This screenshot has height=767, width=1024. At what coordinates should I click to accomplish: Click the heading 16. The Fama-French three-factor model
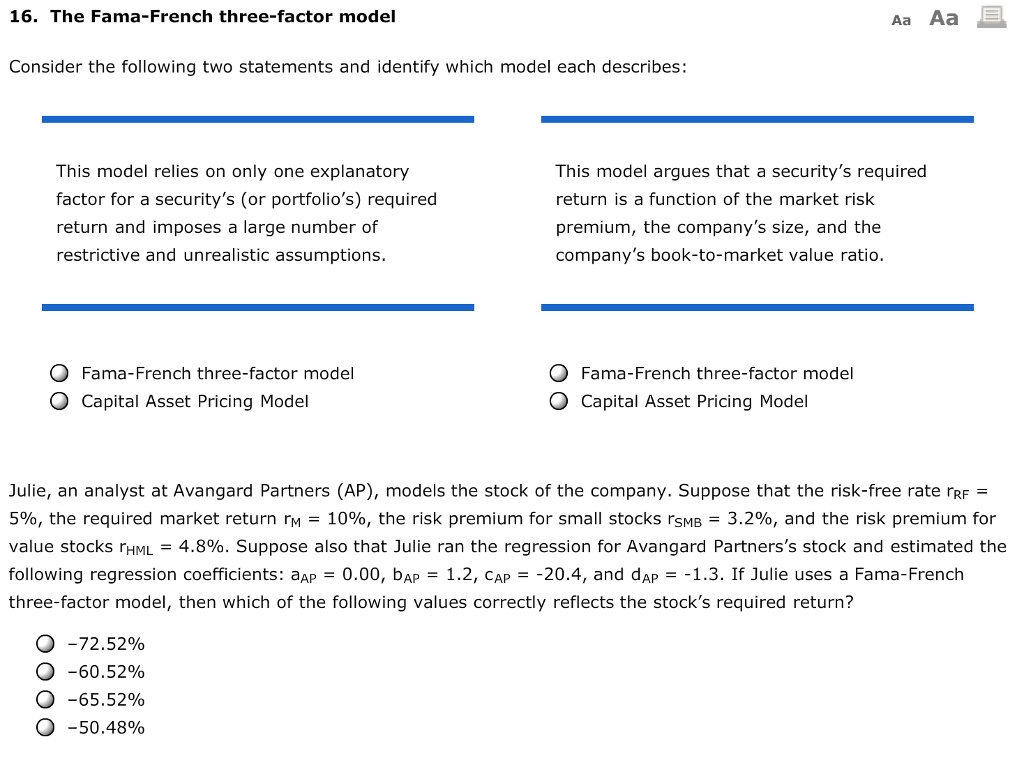pos(202,17)
